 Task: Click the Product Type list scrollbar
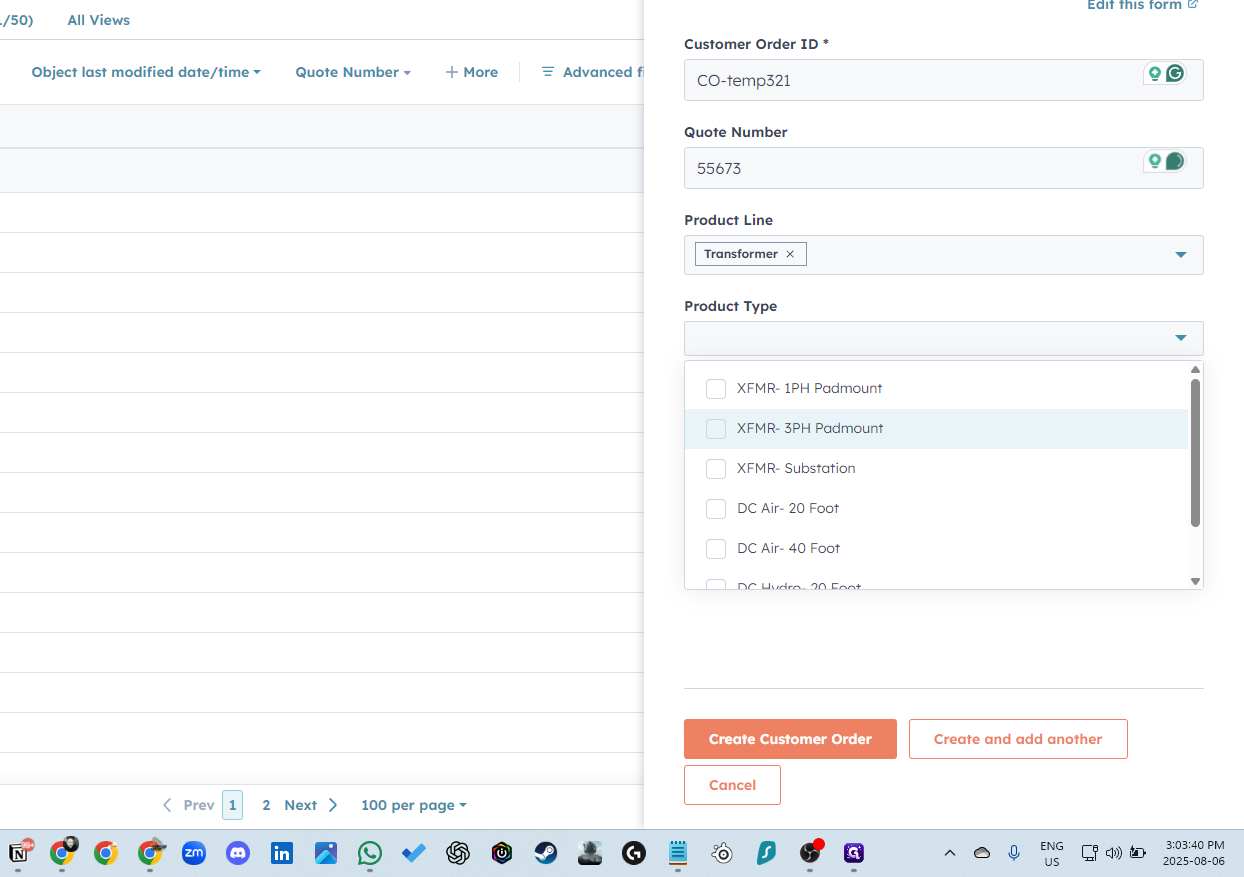1195,452
